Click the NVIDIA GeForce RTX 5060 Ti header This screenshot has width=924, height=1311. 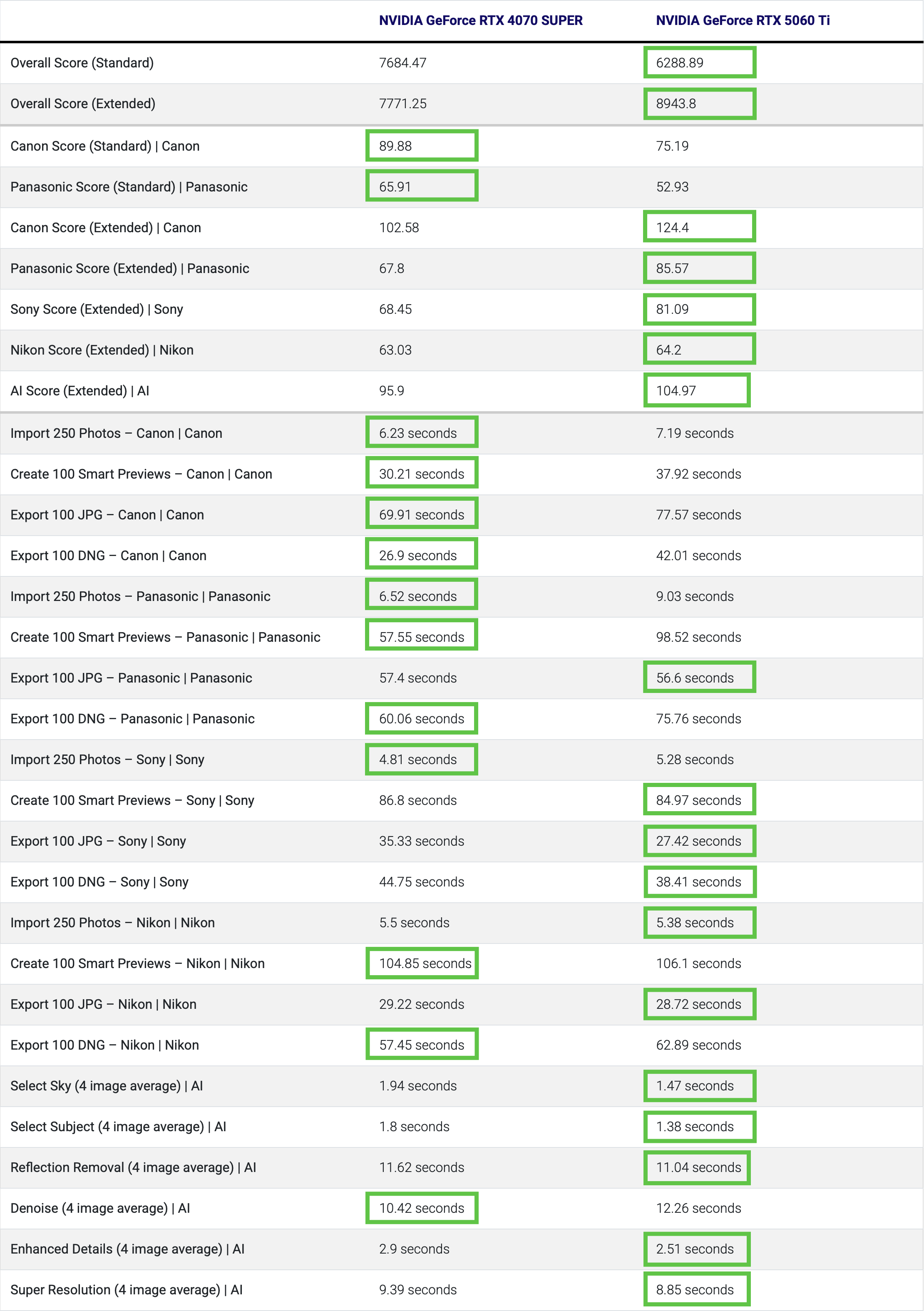[743, 20]
